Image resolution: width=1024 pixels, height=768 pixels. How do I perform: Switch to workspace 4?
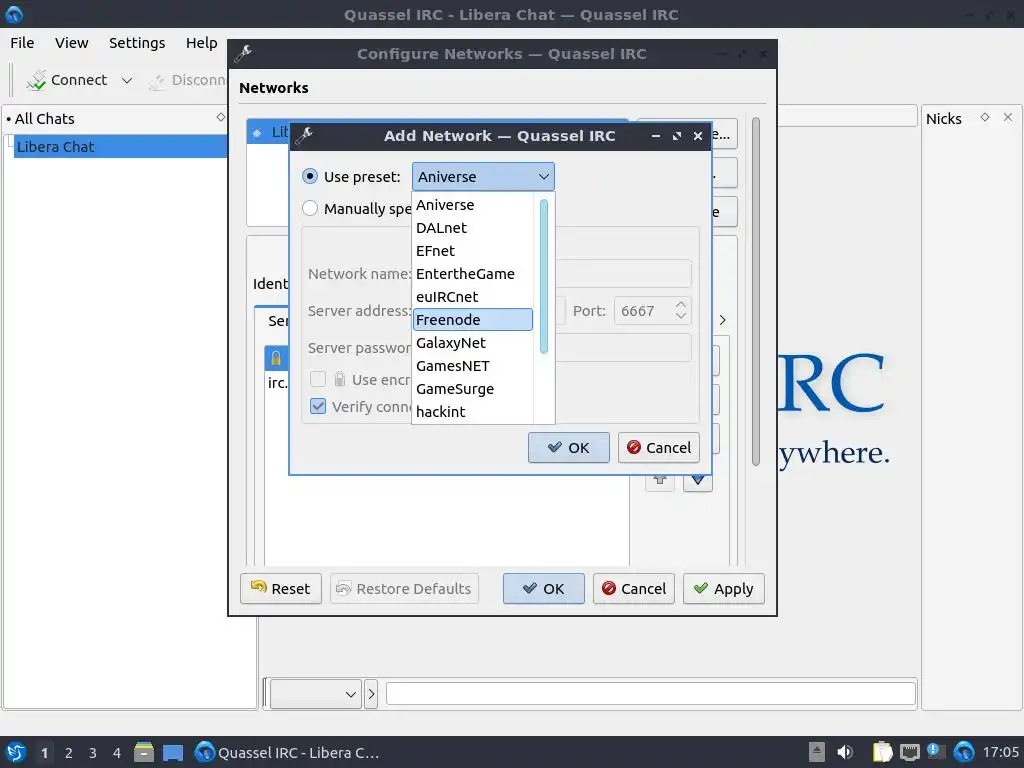[x=117, y=753]
